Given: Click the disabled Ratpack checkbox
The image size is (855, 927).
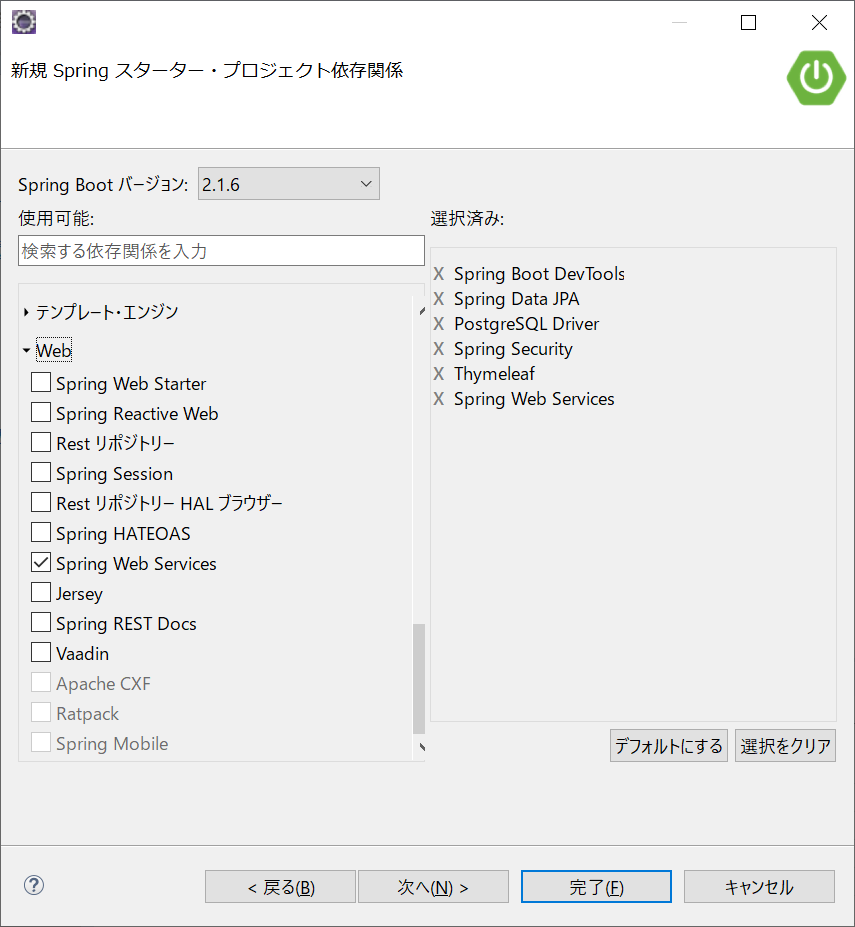Looking at the screenshot, I should 41,712.
